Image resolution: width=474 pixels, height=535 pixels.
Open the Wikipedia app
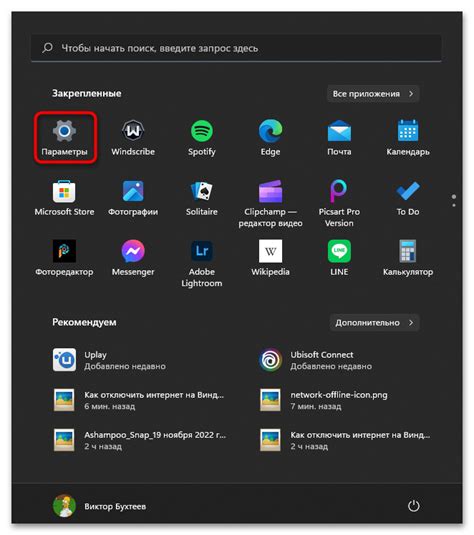coord(270,259)
